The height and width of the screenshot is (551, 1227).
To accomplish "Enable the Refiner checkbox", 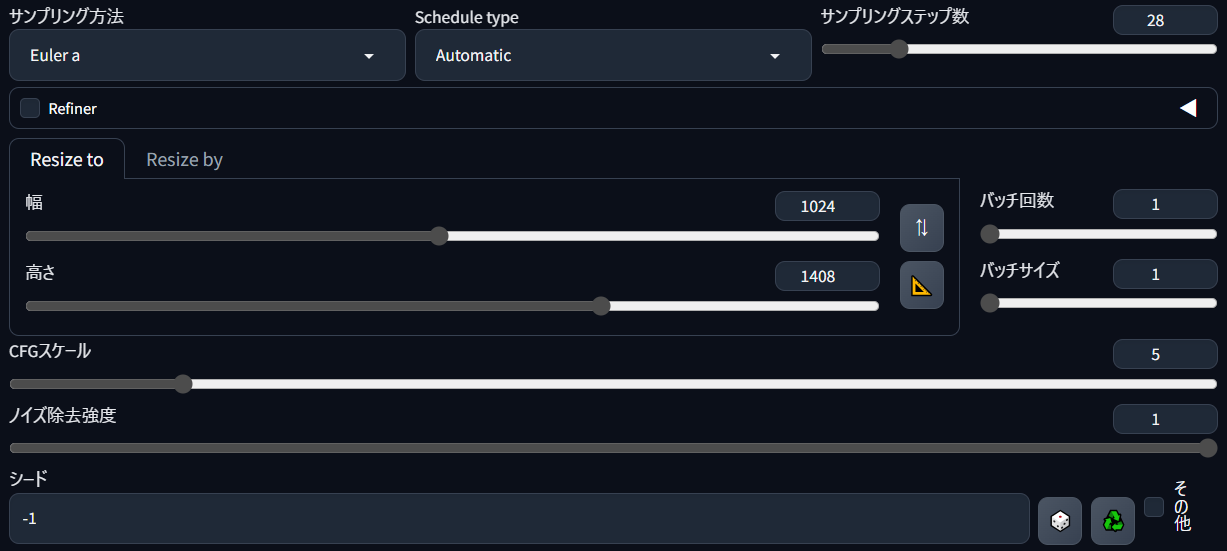I will tap(30, 108).
